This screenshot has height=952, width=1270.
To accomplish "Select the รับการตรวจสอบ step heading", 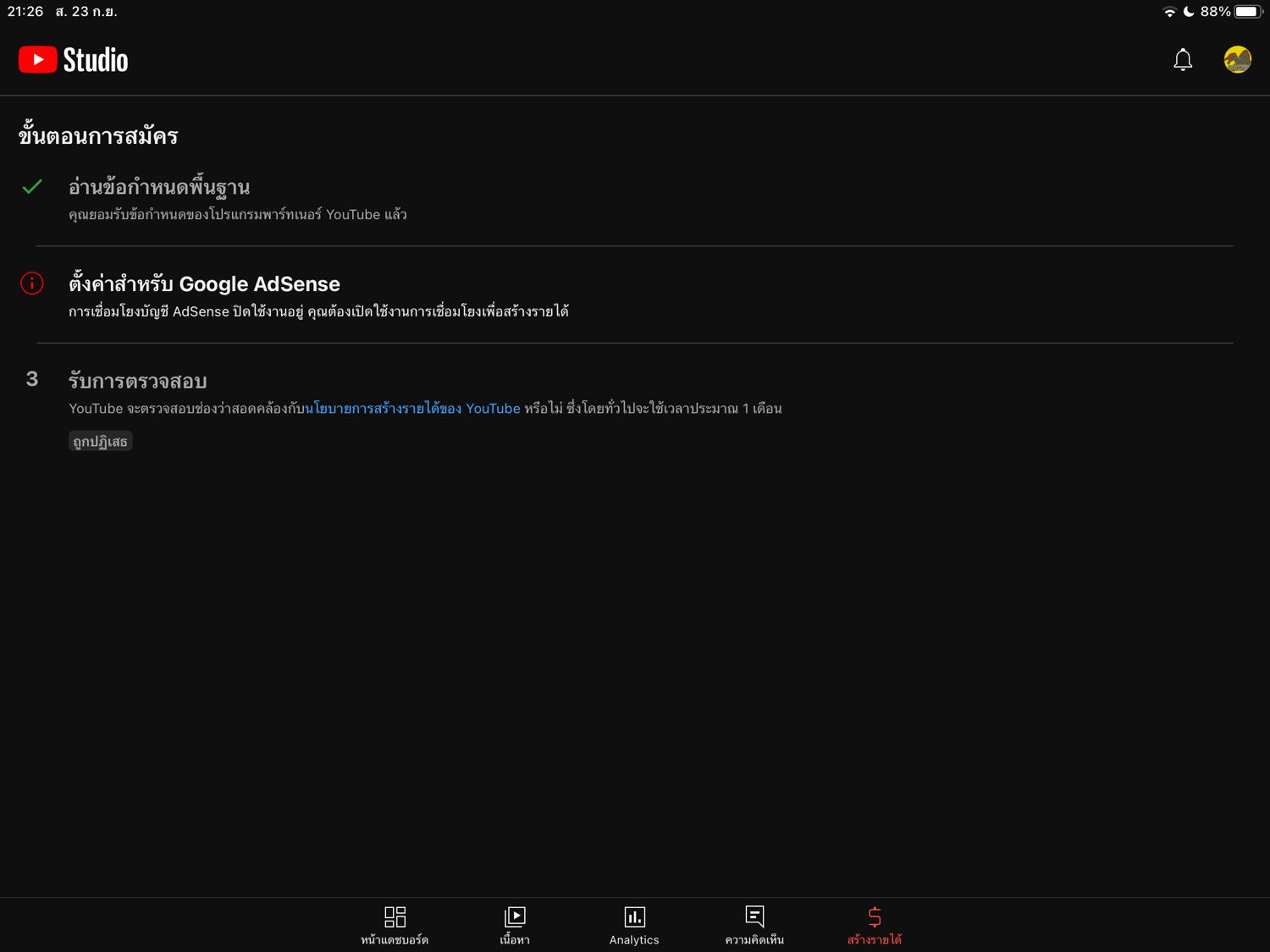I will pyautogui.click(x=138, y=381).
